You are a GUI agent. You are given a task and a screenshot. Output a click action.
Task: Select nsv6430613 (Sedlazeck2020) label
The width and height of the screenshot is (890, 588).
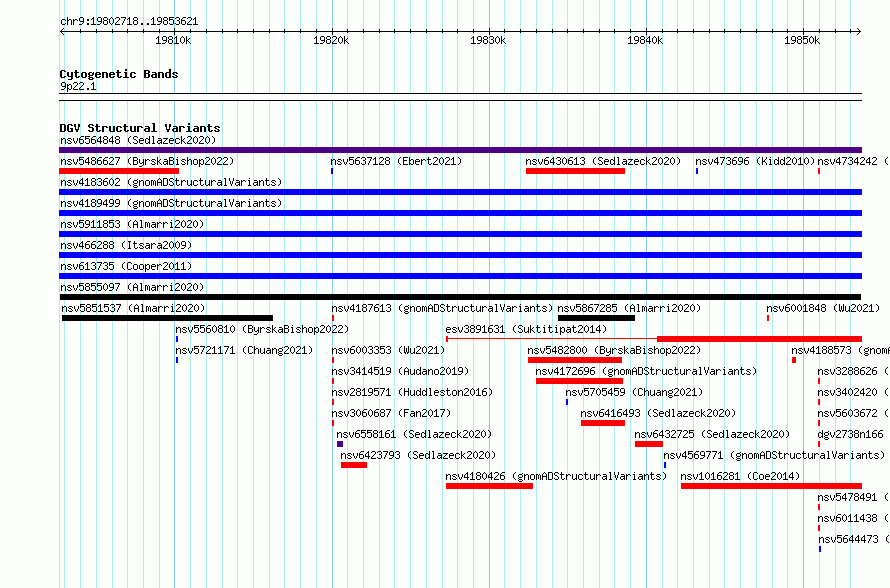pos(603,161)
